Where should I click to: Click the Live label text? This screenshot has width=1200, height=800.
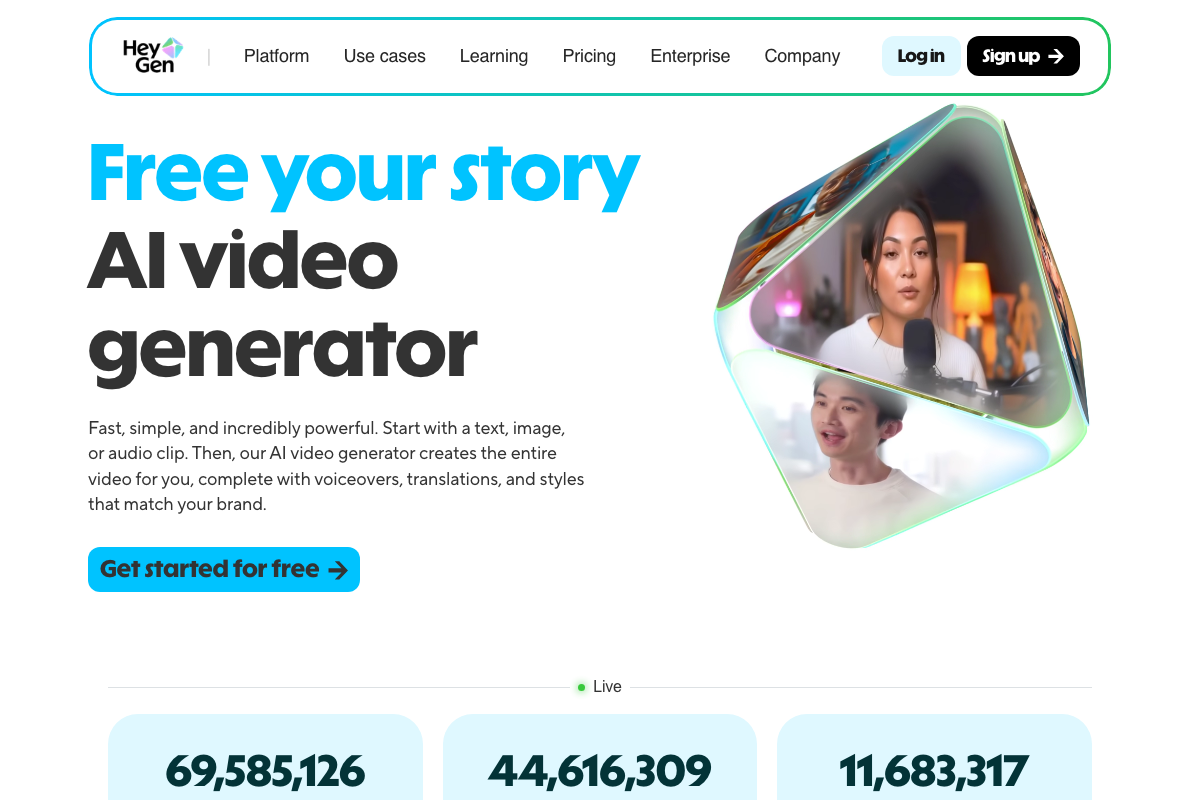(607, 687)
